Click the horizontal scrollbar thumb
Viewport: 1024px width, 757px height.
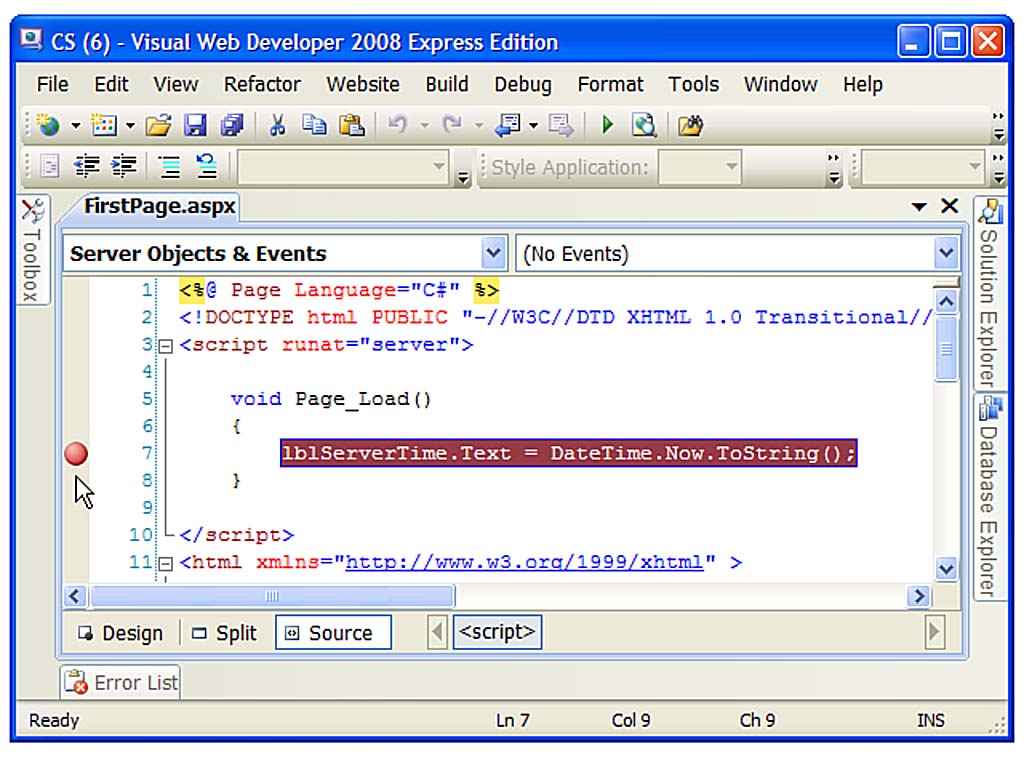coord(273,596)
